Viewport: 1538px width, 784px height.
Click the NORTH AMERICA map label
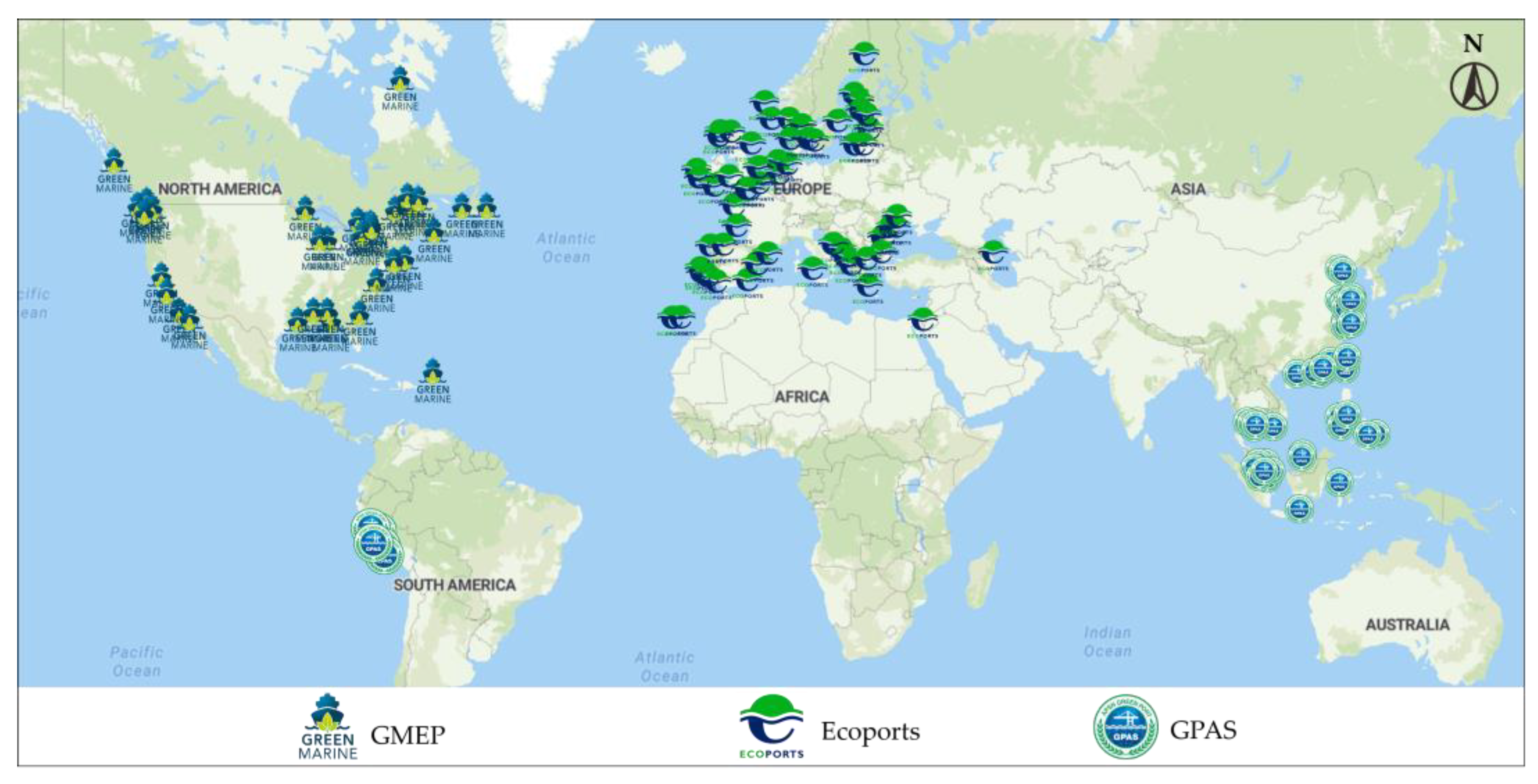[x=219, y=189]
